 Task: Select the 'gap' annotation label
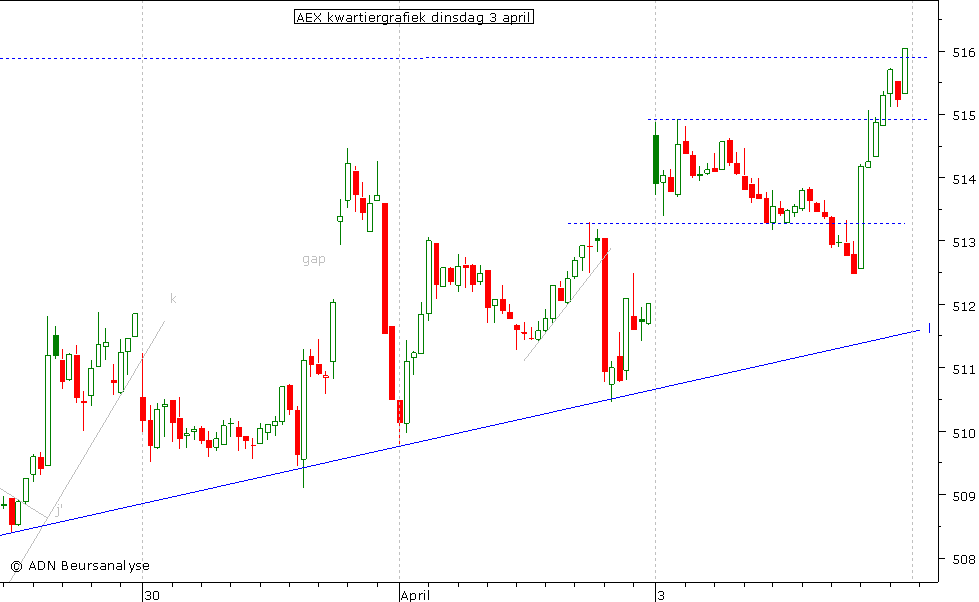point(313,259)
